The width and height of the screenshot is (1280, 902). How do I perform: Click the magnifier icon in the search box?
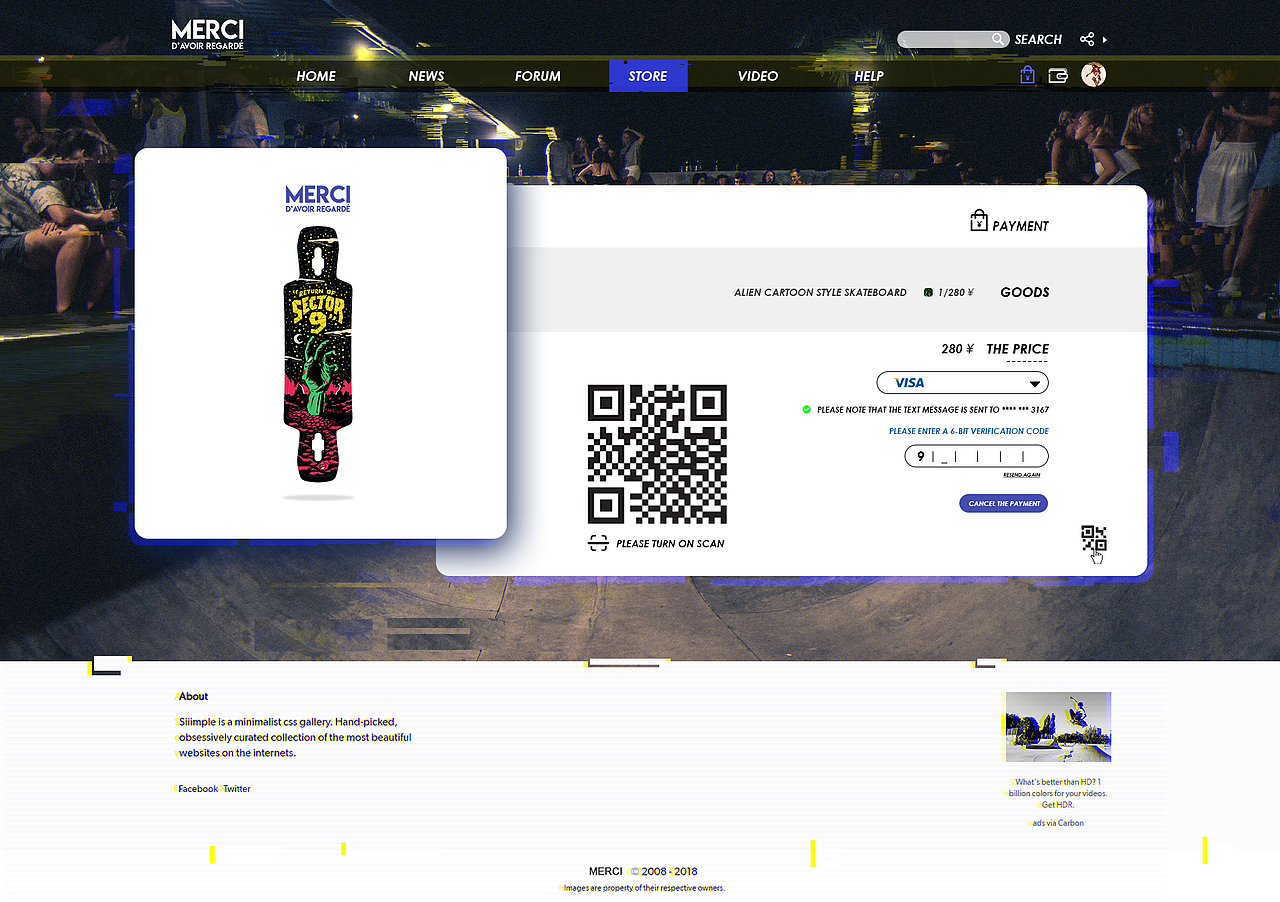(x=997, y=39)
